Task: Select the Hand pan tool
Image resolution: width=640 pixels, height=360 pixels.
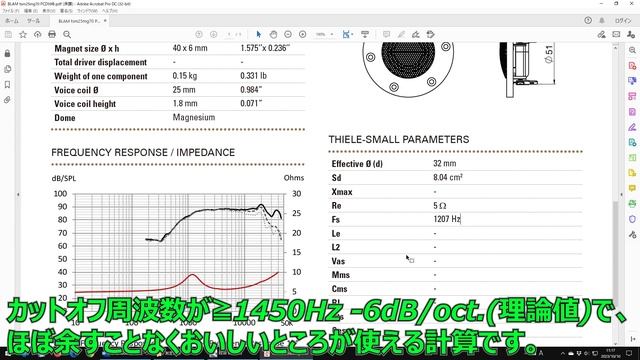Action: 273,35
